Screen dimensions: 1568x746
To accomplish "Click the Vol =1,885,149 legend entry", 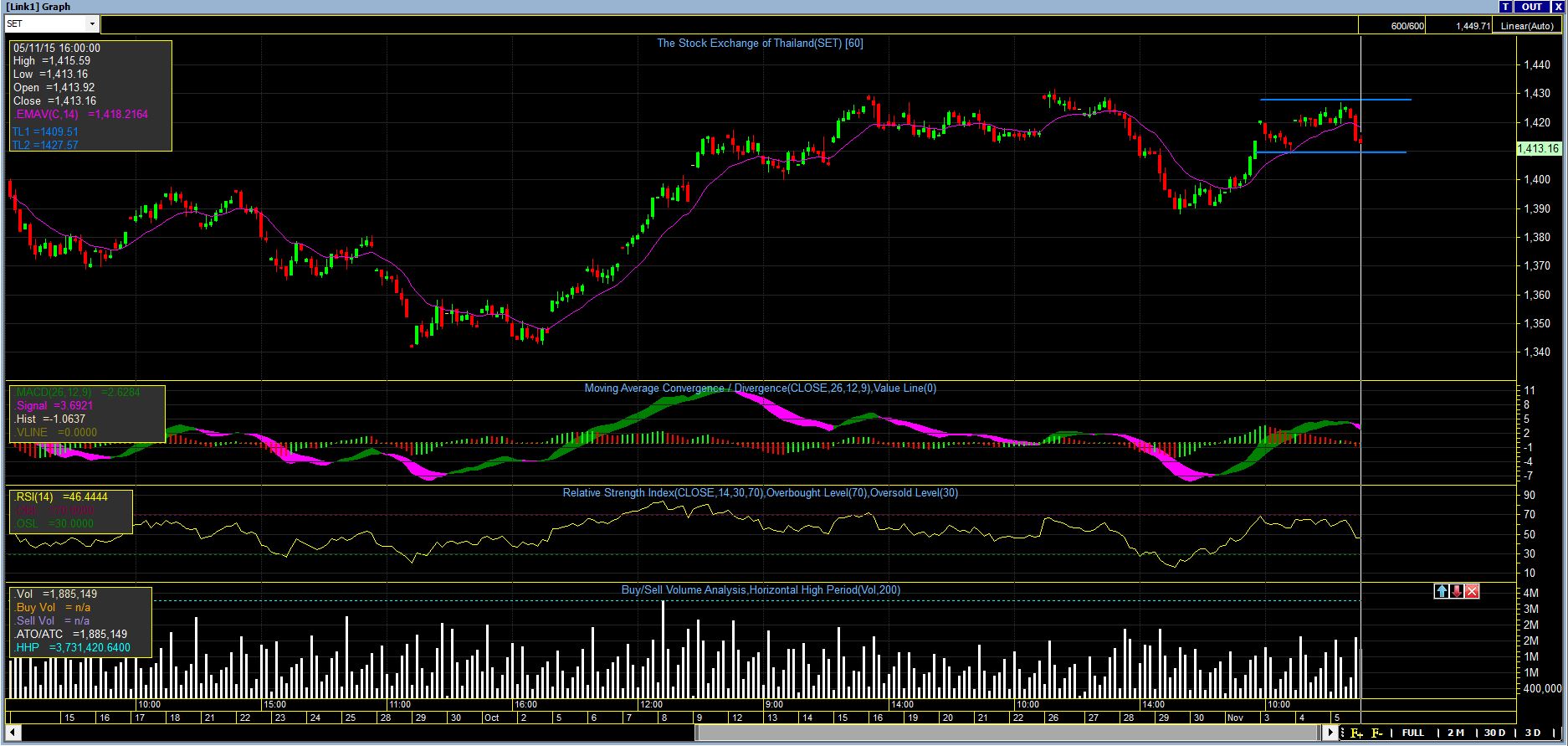I will (57, 594).
